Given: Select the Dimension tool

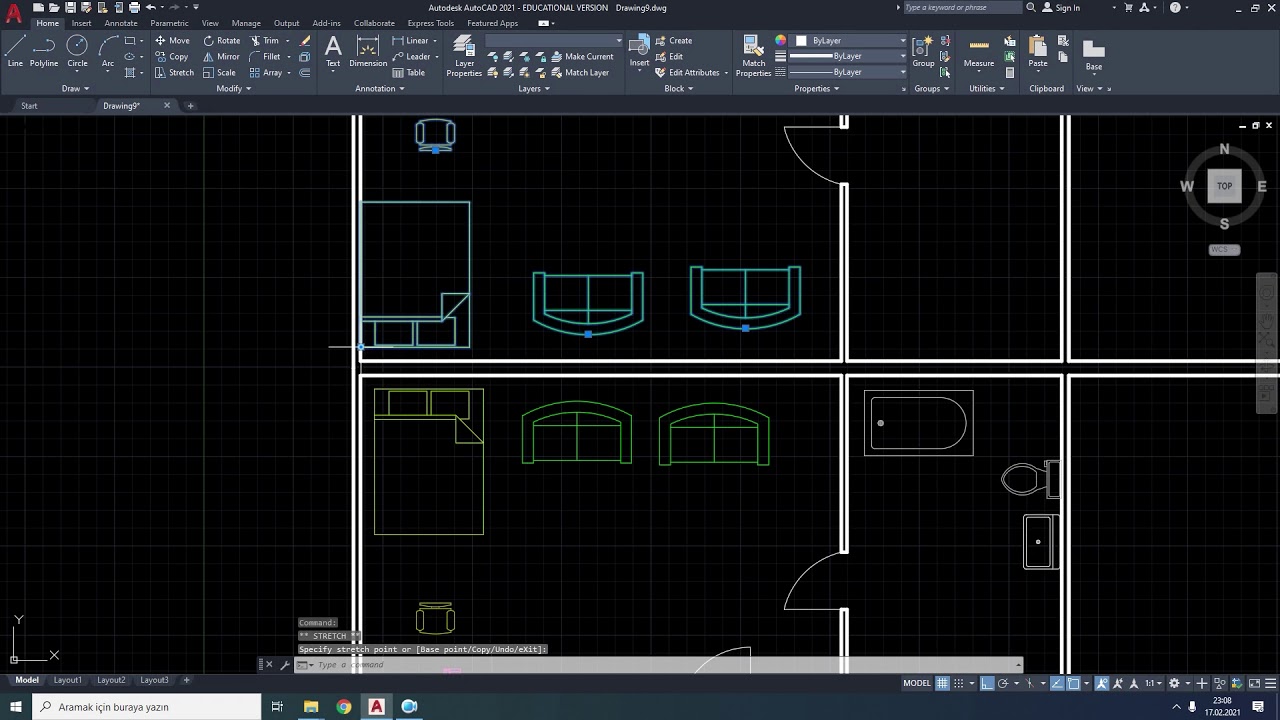Looking at the screenshot, I should 368,52.
